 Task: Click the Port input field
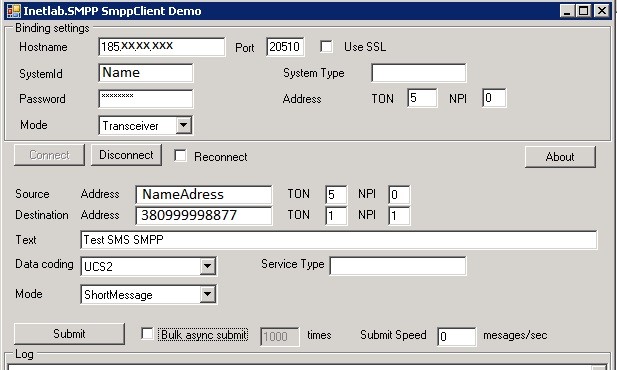[285, 47]
